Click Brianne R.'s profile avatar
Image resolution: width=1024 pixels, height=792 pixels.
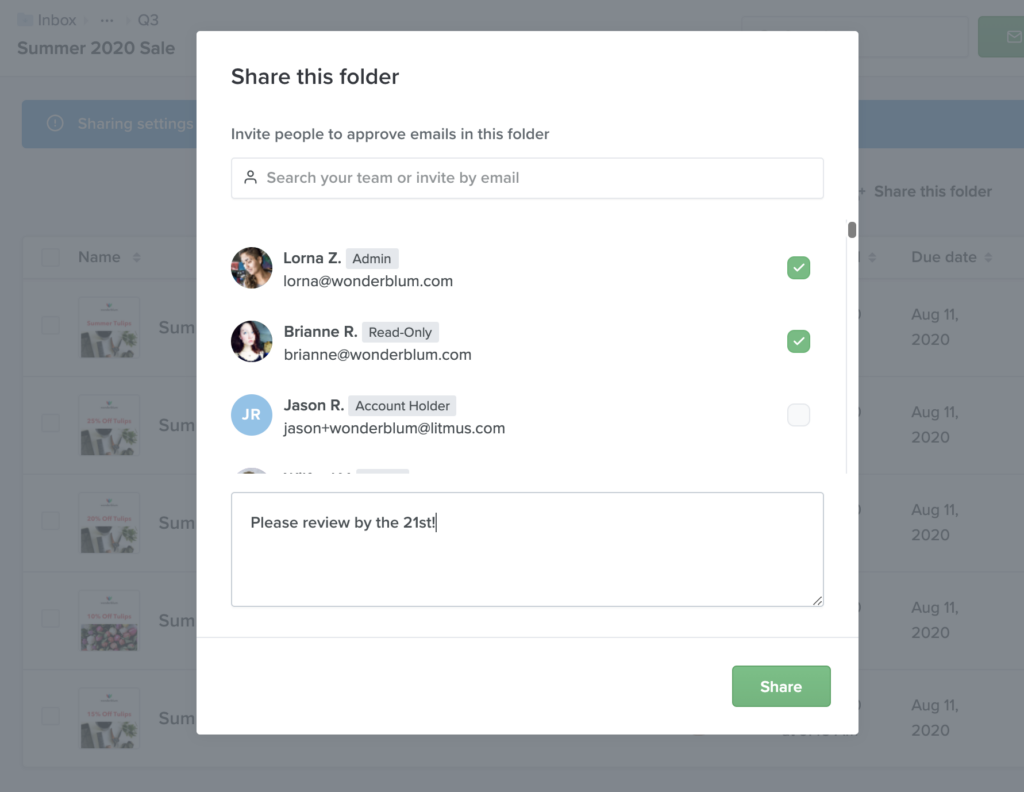pyautogui.click(x=251, y=341)
